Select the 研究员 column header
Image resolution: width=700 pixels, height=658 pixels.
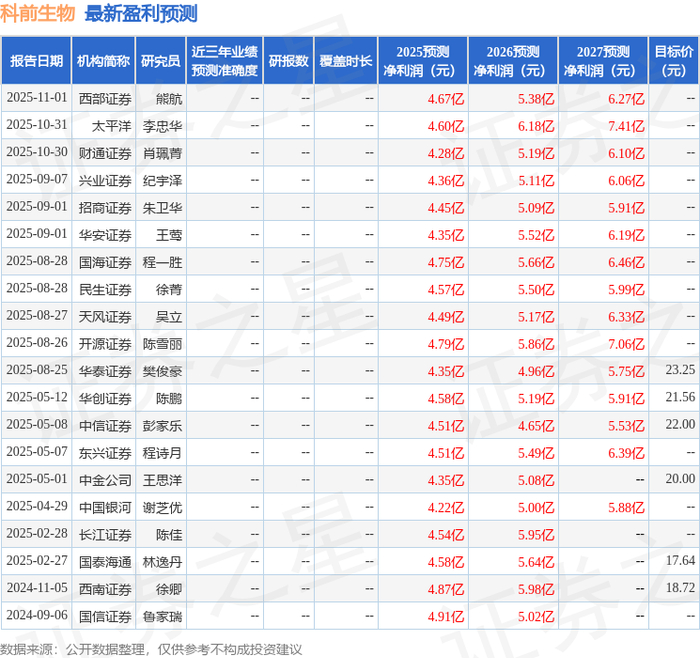(161, 61)
